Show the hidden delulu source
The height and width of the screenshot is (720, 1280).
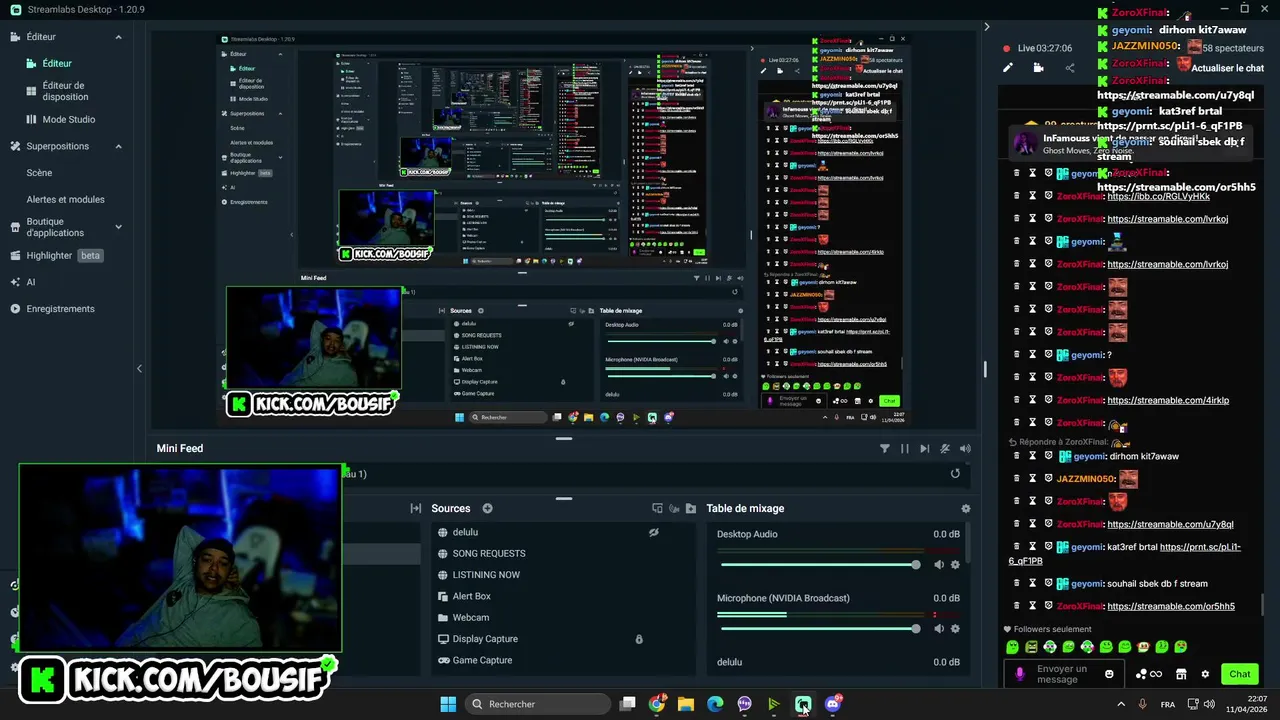tap(653, 532)
